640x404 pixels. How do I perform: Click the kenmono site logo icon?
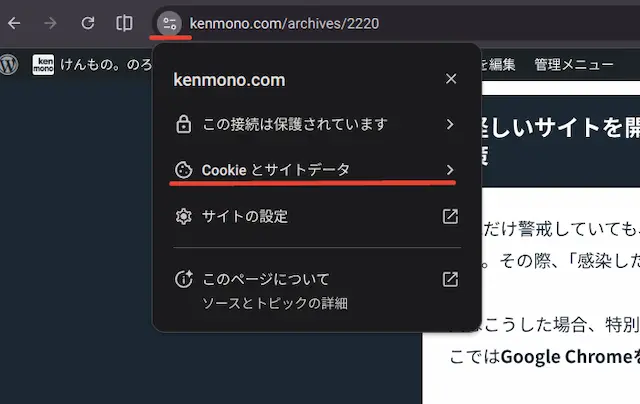click(43, 64)
